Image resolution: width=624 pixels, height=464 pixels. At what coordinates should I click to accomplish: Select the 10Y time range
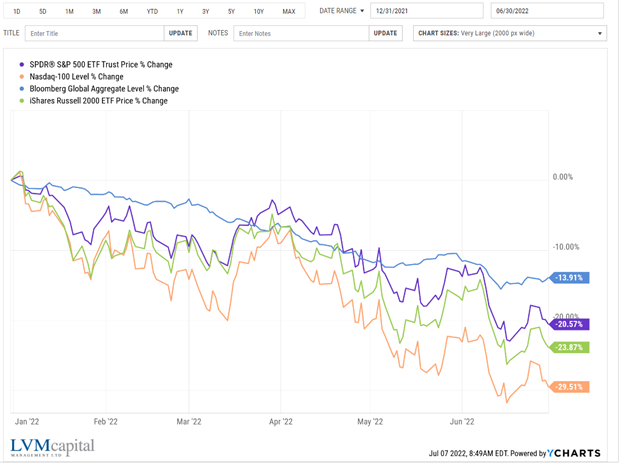coord(259,12)
